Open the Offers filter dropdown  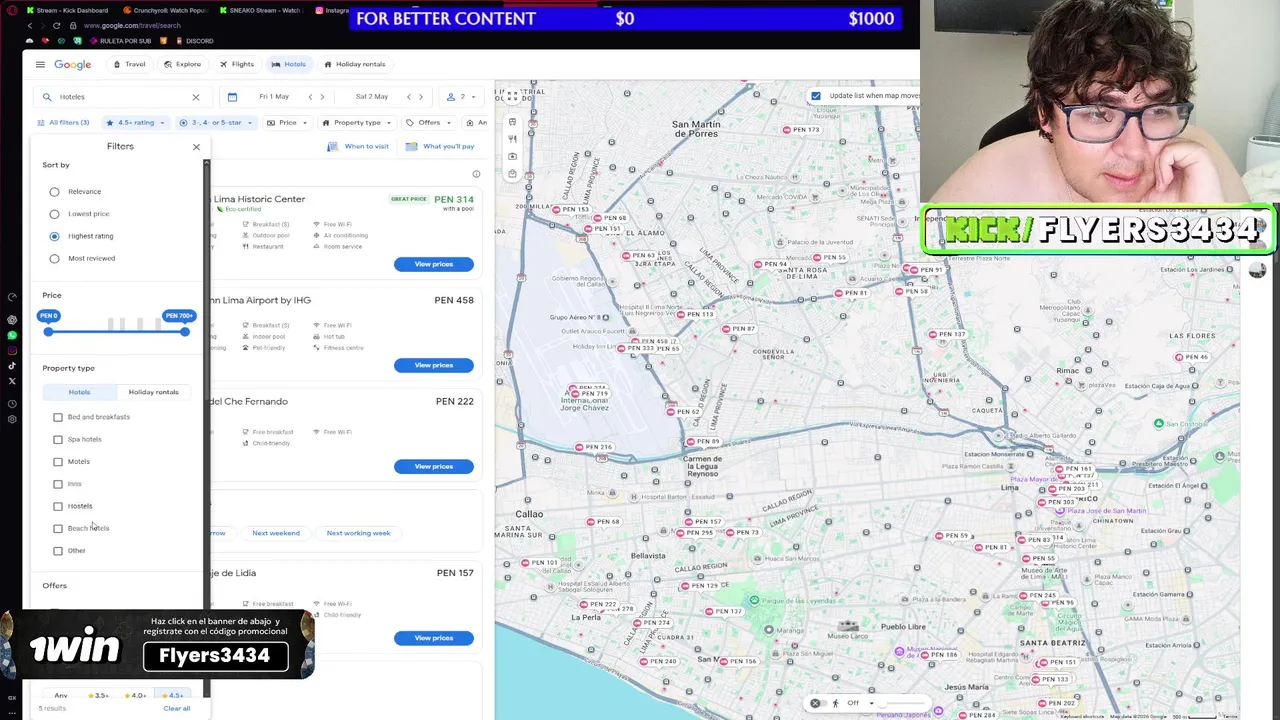pos(429,123)
